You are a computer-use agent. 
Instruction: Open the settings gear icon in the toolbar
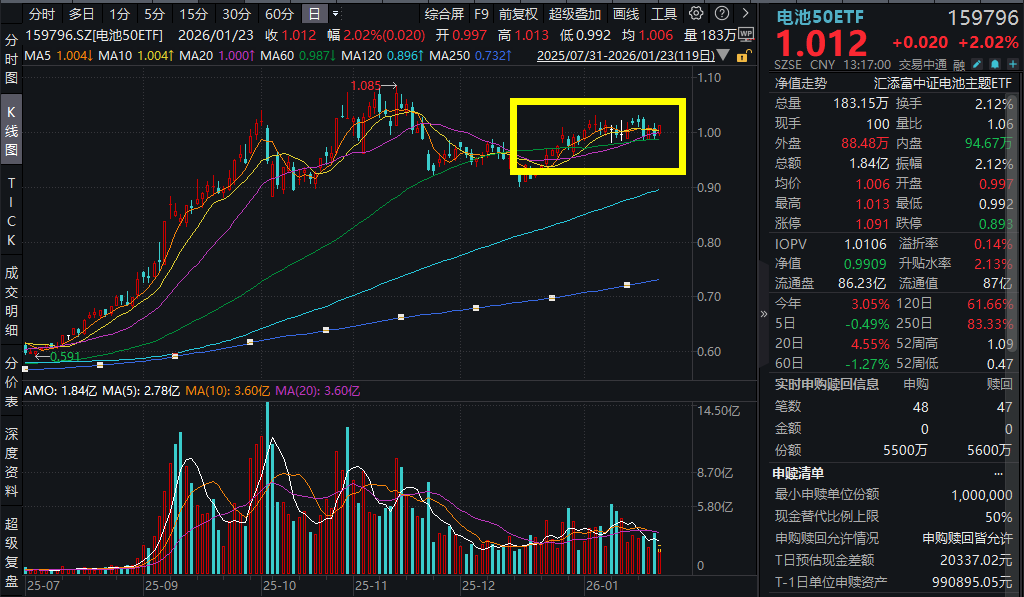(694, 13)
